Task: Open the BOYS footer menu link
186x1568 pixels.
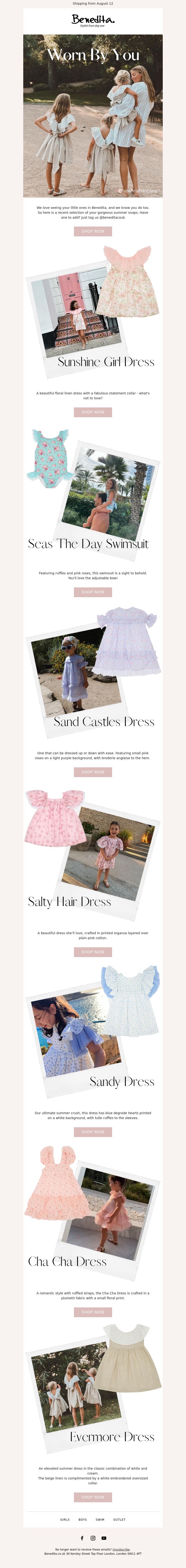Action: pyautogui.click(x=83, y=1519)
